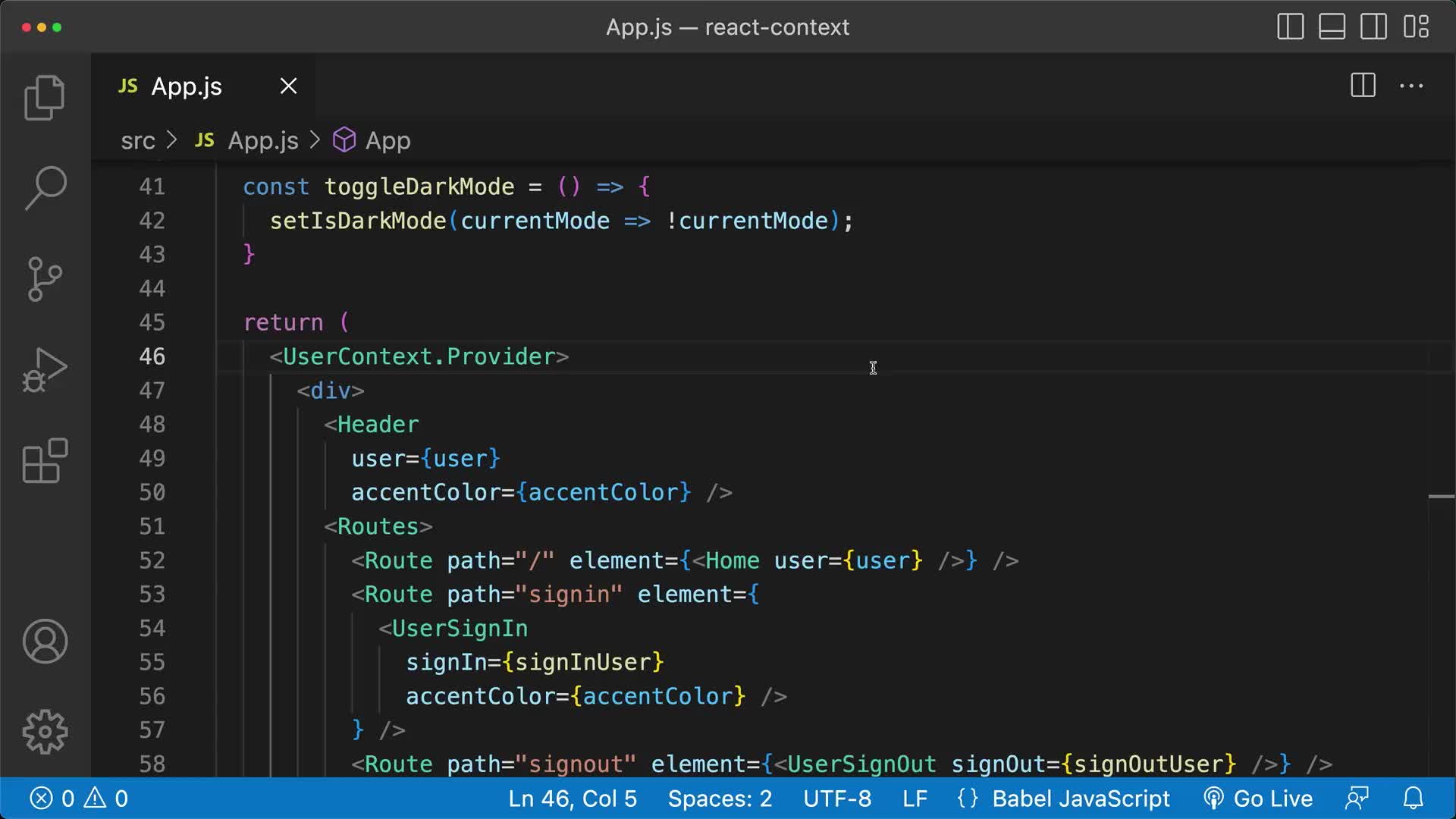Open the editor More Actions menu
This screenshot has height=819, width=1456.
tap(1411, 86)
